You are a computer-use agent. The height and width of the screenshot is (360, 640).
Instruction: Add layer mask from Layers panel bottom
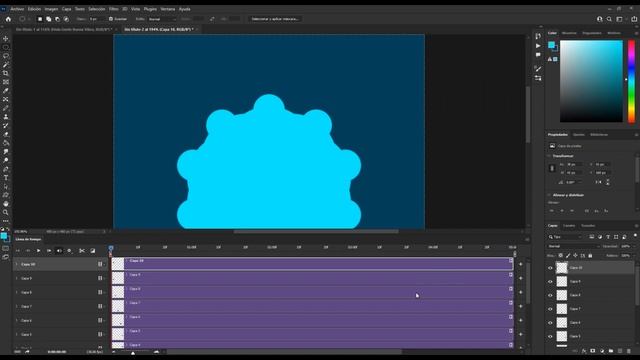[593, 351]
